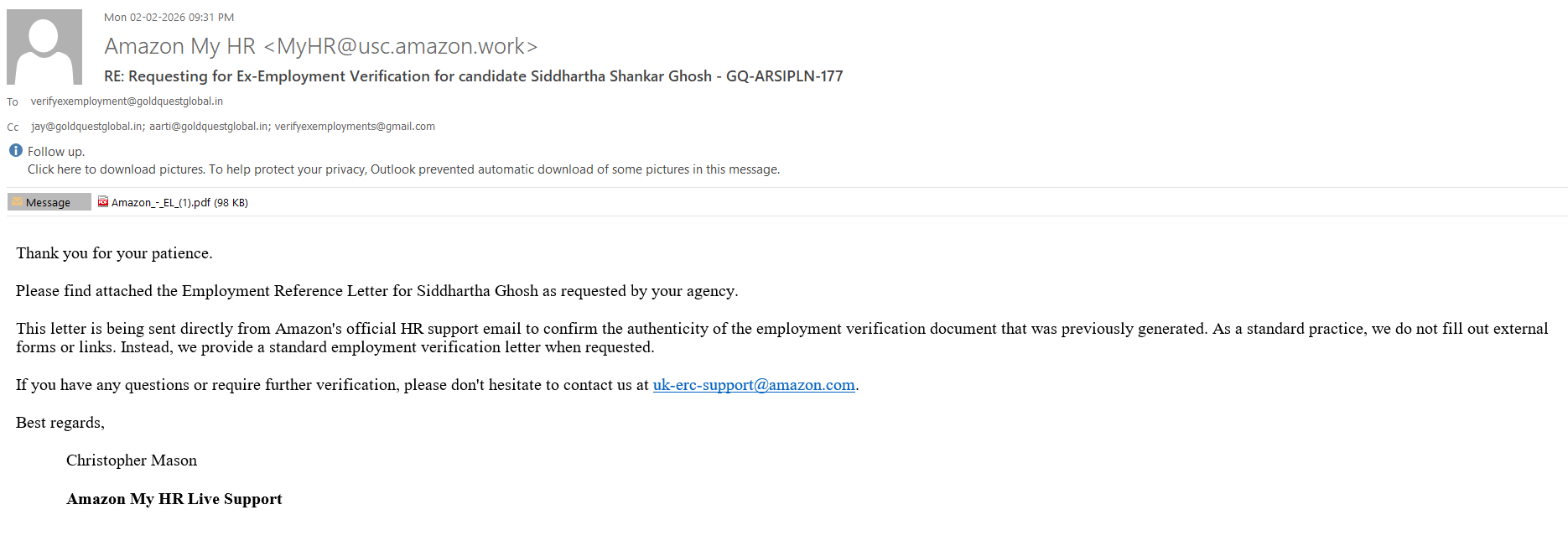
Task: Click the email subject line
Action: pos(473,76)
